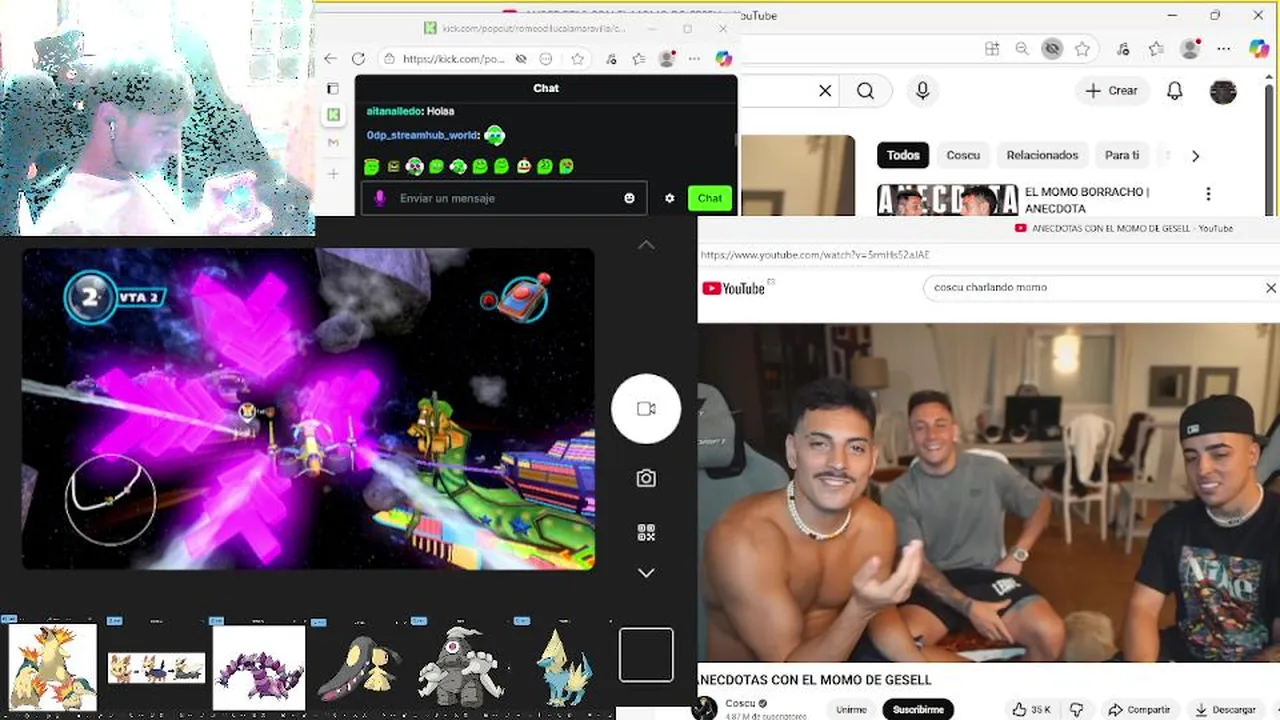Open the YouTube browser window's three-dot menu
Image resolution: width=1280 pixels, height=720 pixels.
[1224, 48]
